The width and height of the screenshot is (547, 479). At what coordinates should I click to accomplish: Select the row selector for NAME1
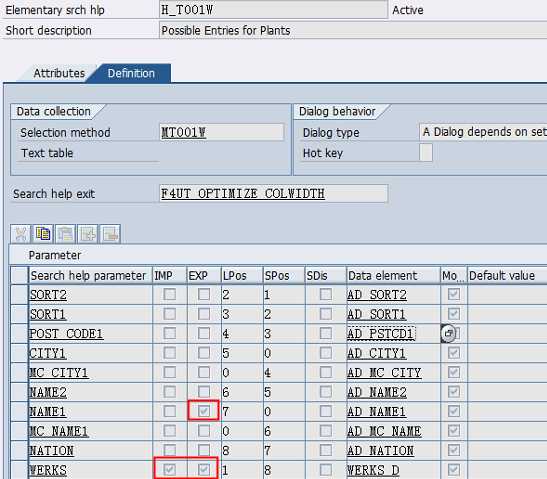[19, 411]
